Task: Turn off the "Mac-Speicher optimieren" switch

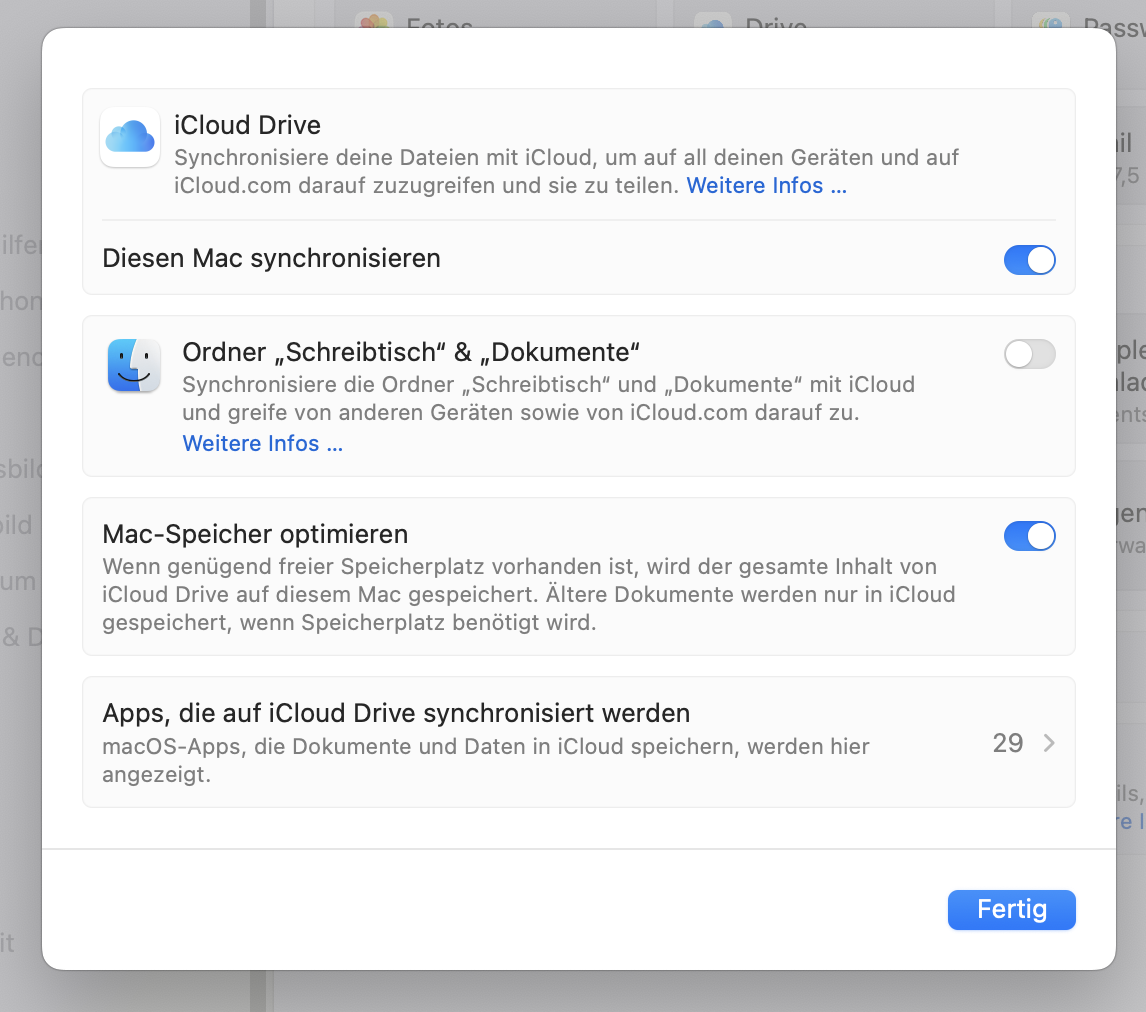Action: [1029, 536]
